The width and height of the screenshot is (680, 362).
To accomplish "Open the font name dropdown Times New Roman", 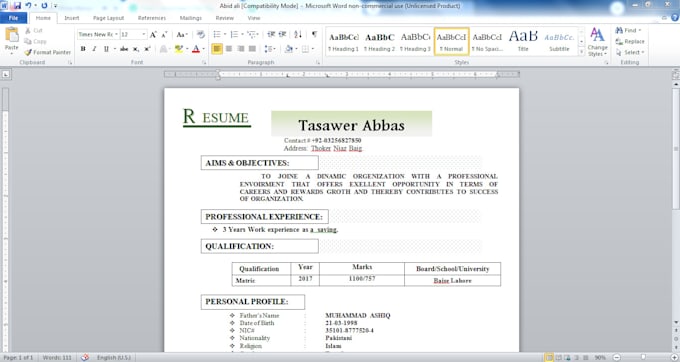I will coord(116,35).
